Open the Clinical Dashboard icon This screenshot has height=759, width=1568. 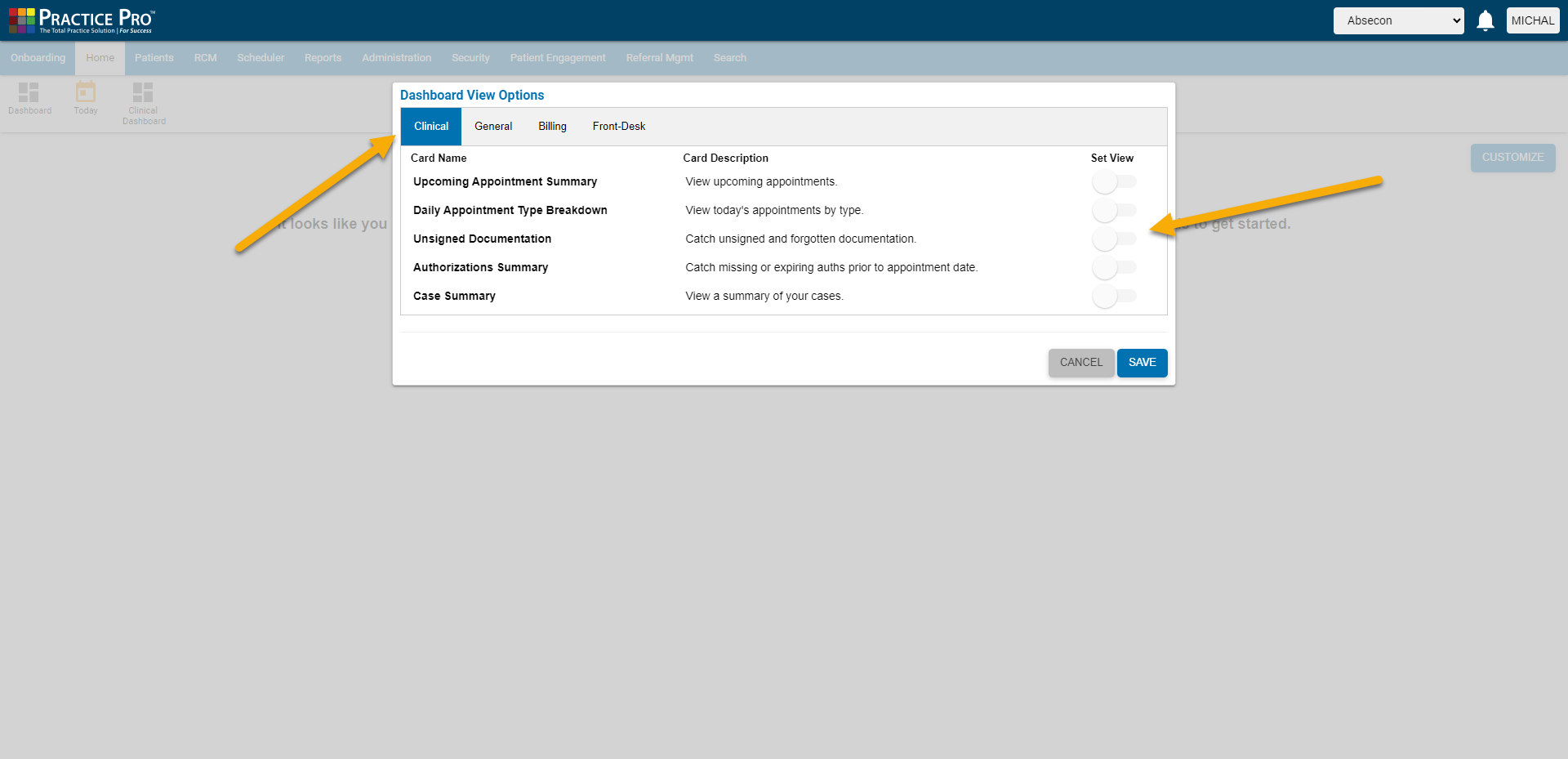click(143, 98)
